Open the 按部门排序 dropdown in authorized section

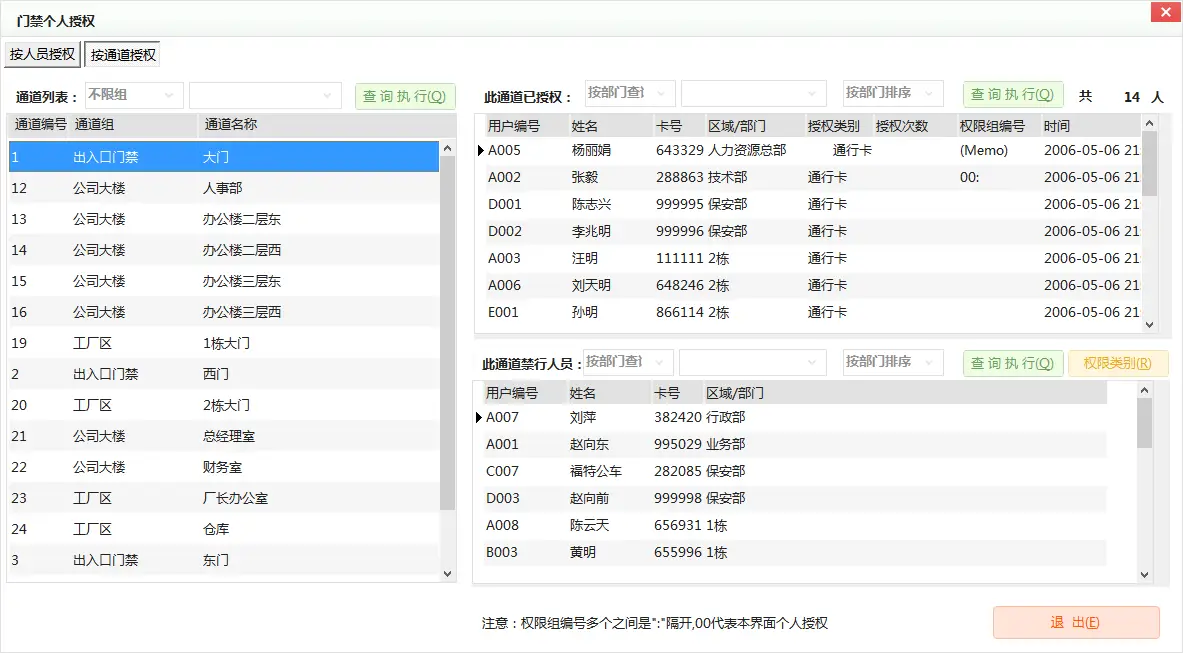[x=892, y=92]
